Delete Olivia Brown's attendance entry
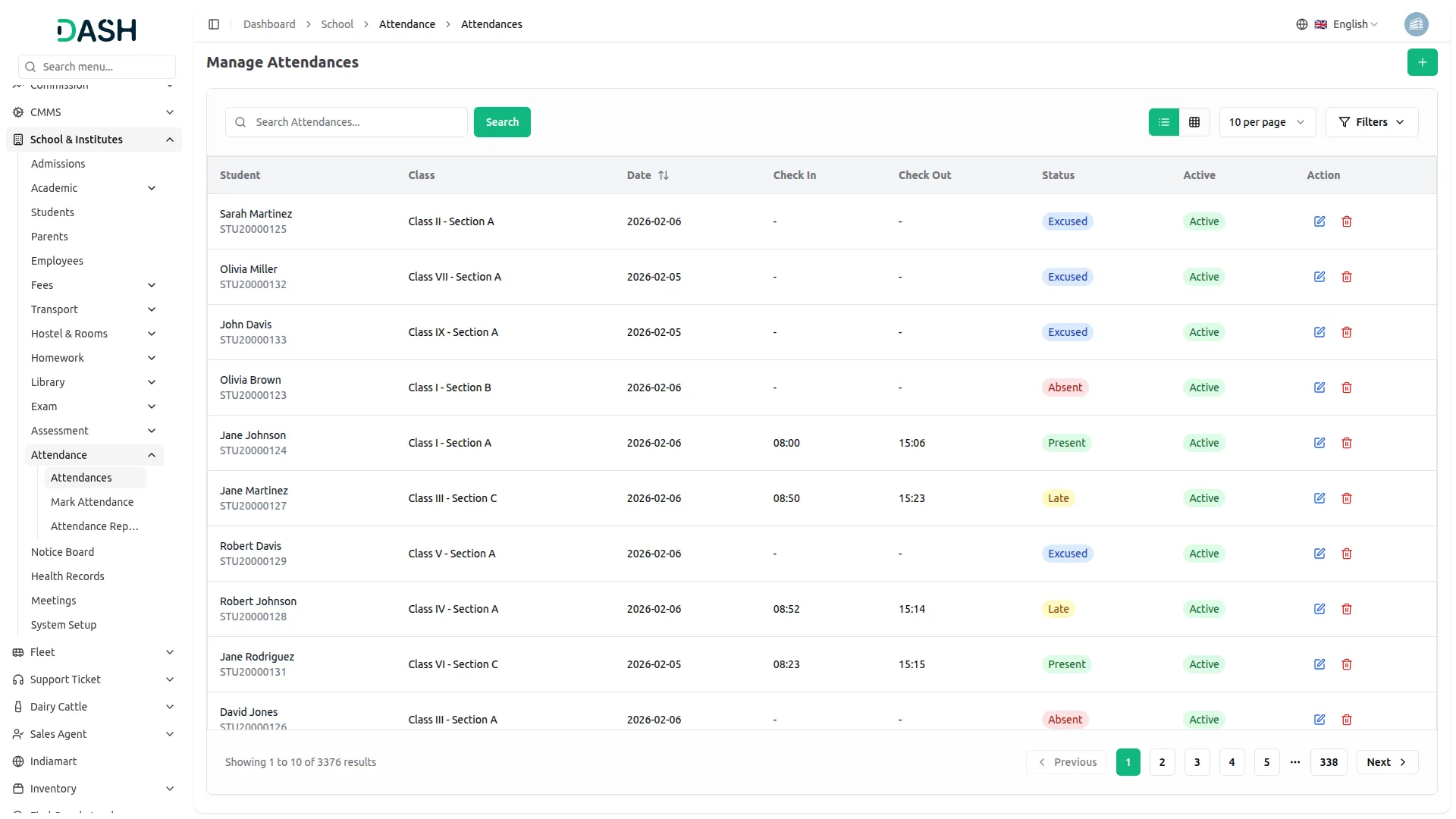The image size is (1456, 819). coord(1347,388)
